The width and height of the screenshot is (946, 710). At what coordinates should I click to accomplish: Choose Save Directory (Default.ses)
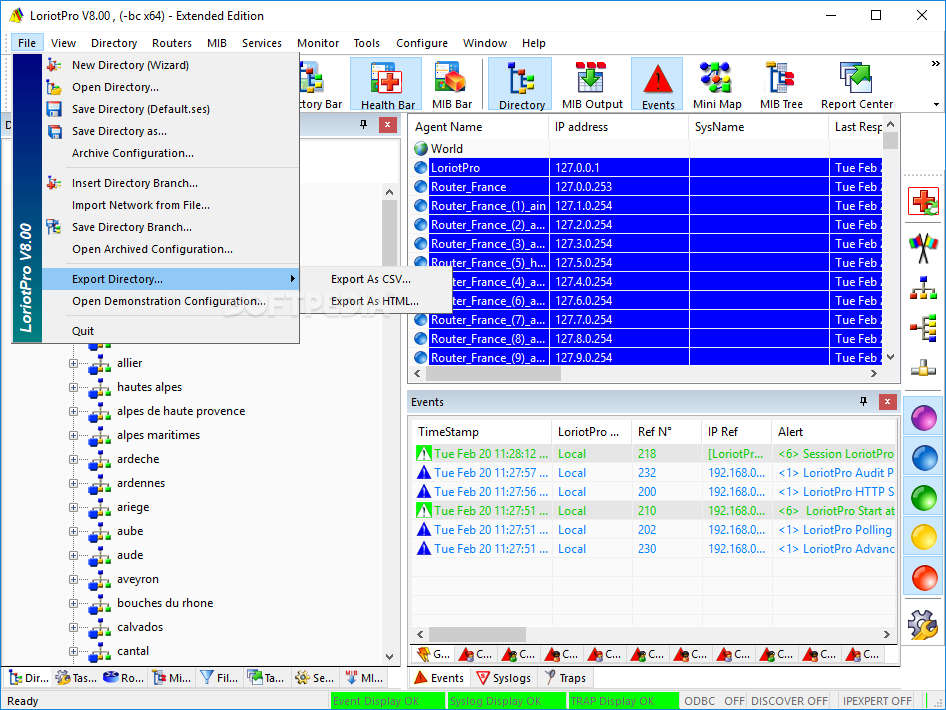coord(171,109)
